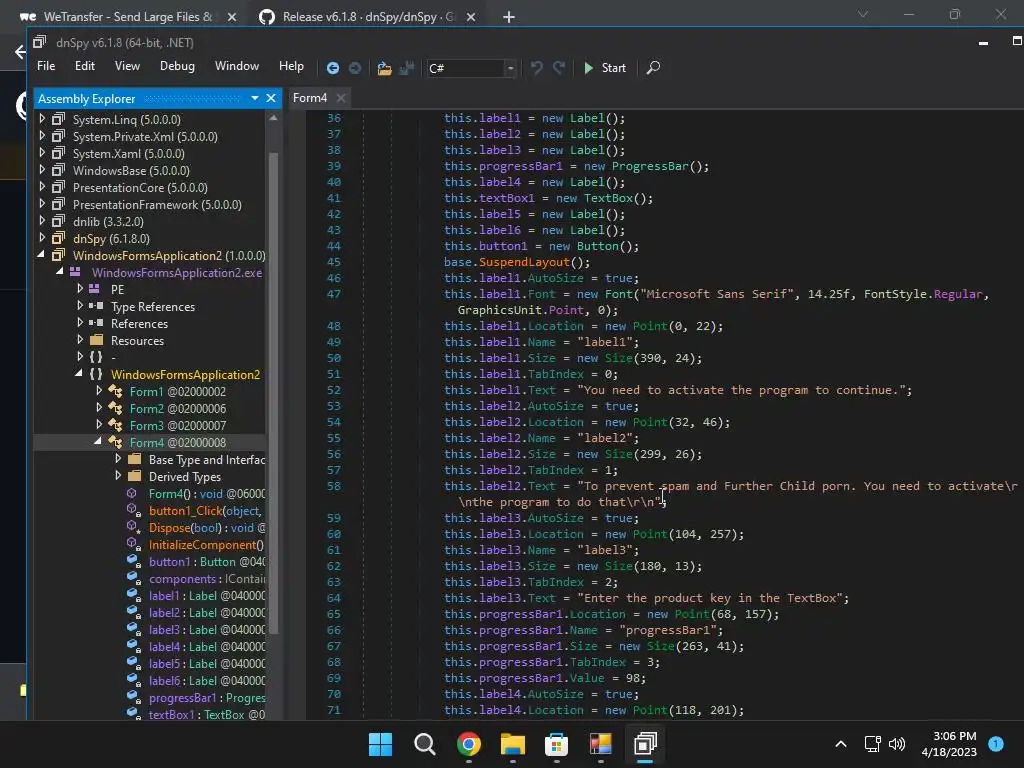Viewport: 1024px width, 768px height.
Task: Open the Help menu
Action: [291, 66]
